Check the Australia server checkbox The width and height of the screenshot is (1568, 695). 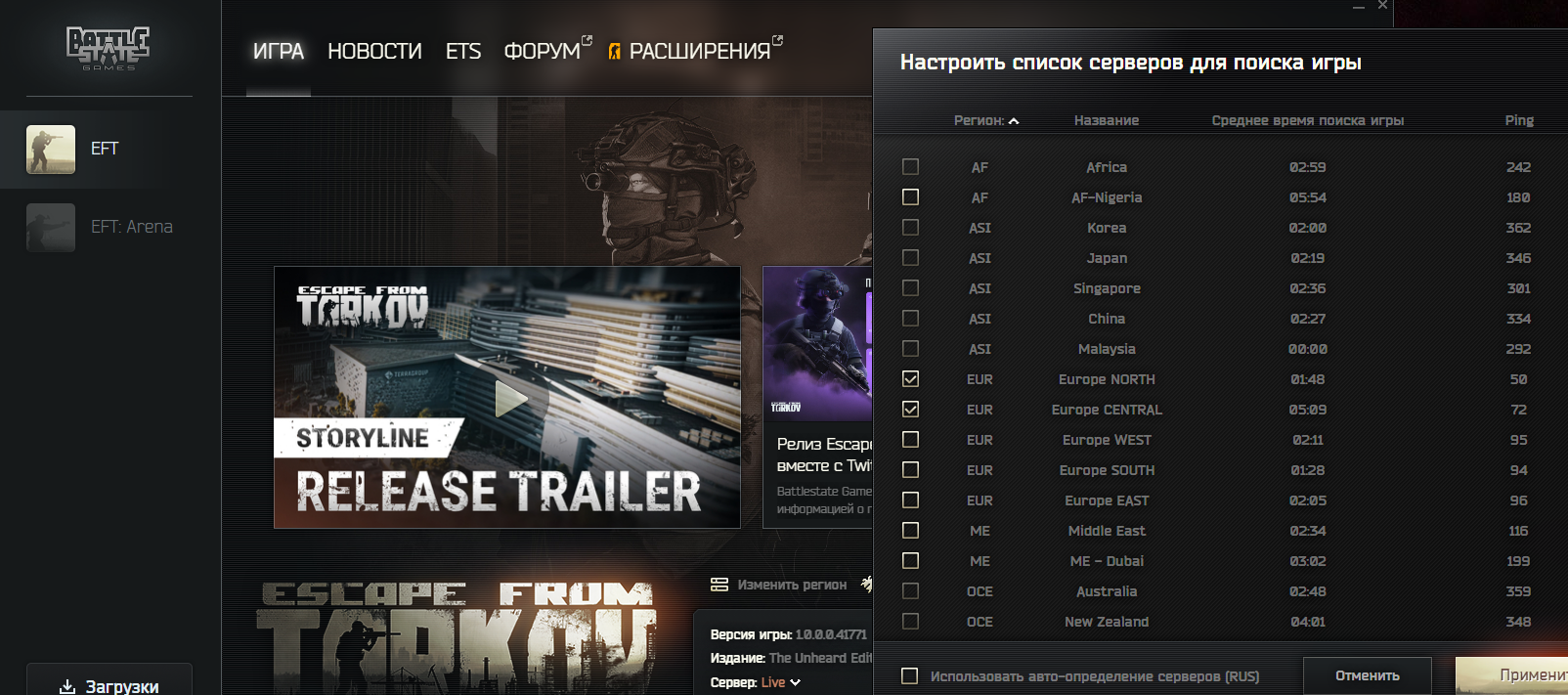pos(910,591)
